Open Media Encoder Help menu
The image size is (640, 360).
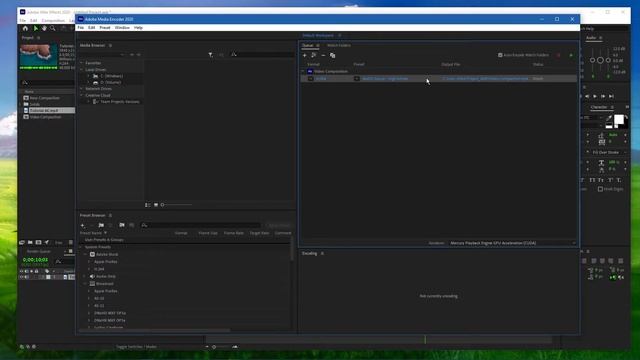click(x=138, y=28)
